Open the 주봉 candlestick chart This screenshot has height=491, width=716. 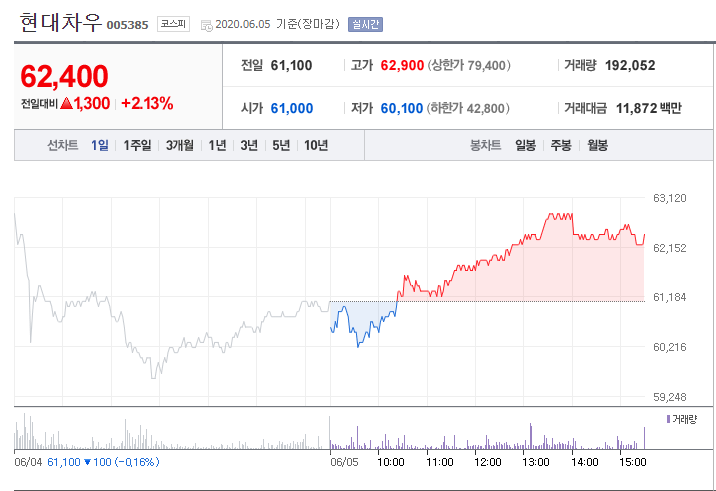(561, 145)
